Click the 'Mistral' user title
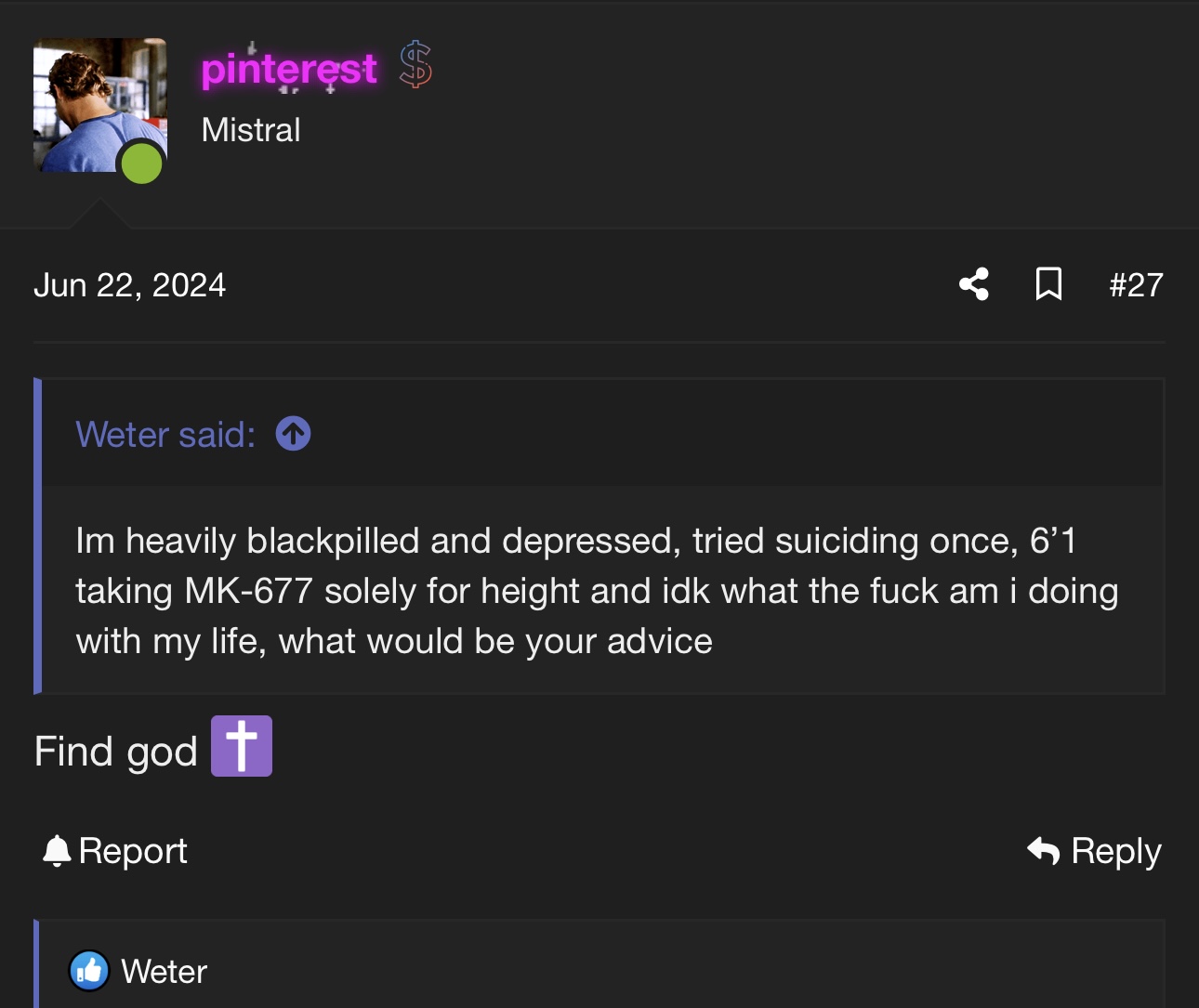 click(x=251, y=130)
